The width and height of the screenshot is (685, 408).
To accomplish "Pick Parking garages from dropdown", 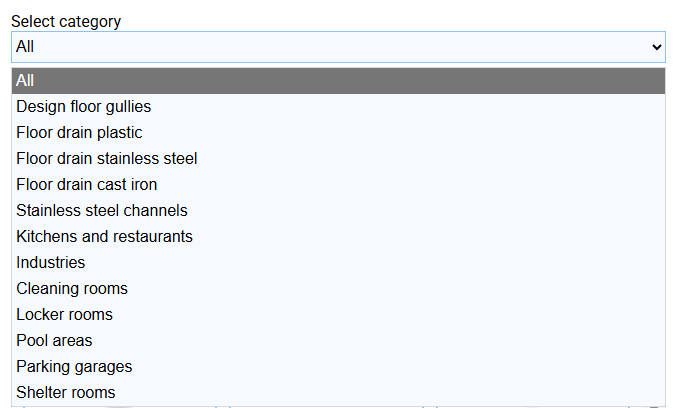I will pyautogui.click(x=74, y=366).
